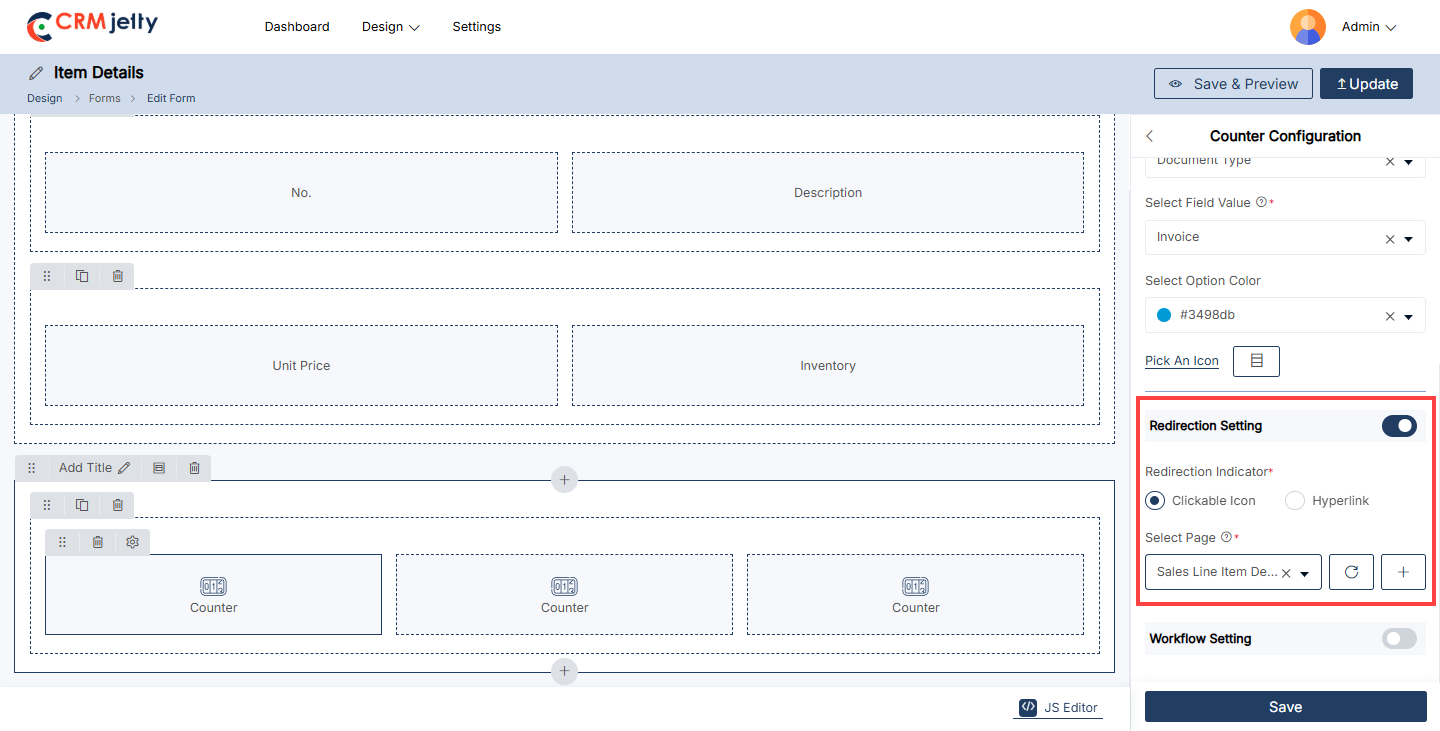Open the Design menu
This screenshot has width=1440, height=731.
coord(390,27)
